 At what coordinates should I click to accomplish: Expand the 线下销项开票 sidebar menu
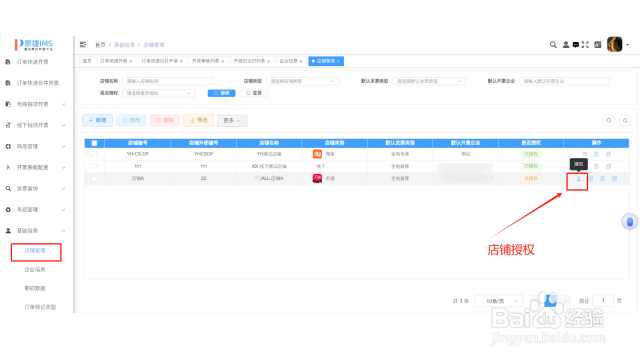[35, 125]
